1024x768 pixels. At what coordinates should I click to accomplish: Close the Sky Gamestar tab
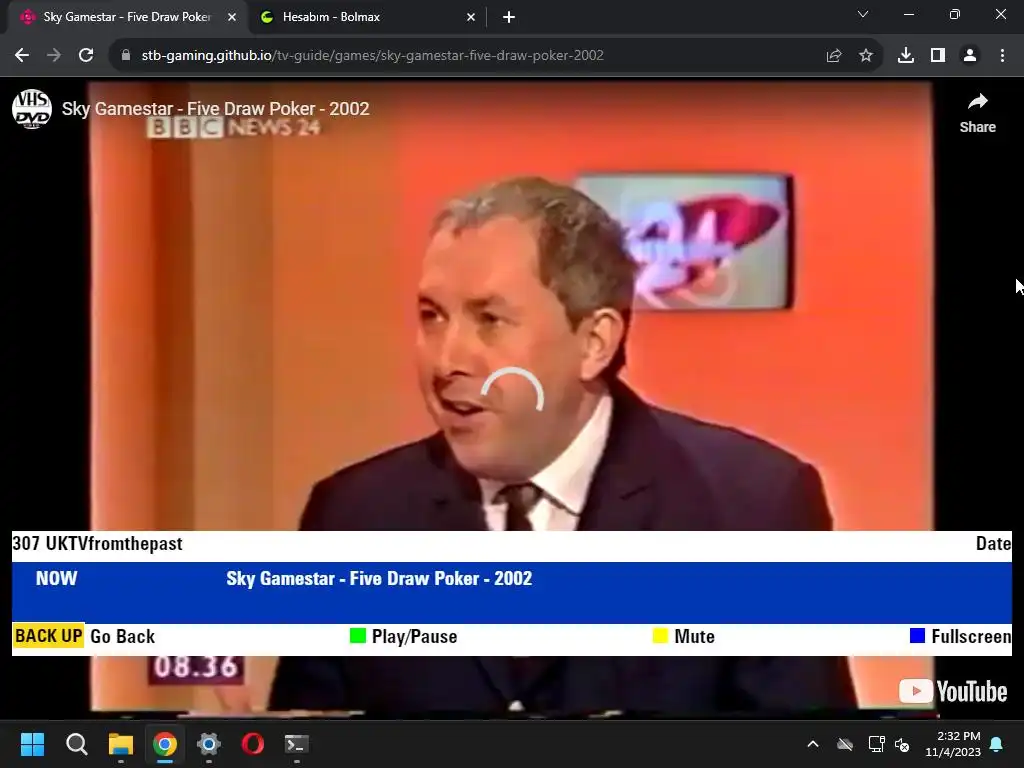pos(232,17)
